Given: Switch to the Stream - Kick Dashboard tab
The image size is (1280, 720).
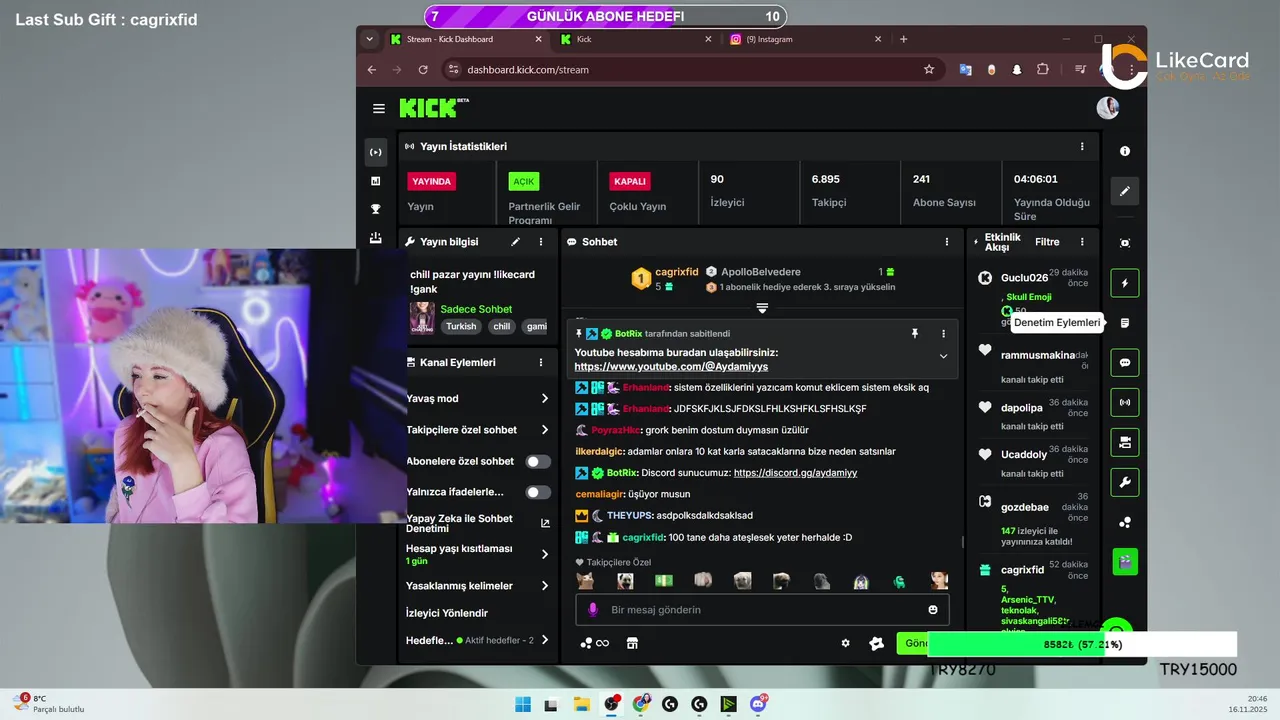Looking at the screenshot, I should pyautogui.click(x=466, y=39).
